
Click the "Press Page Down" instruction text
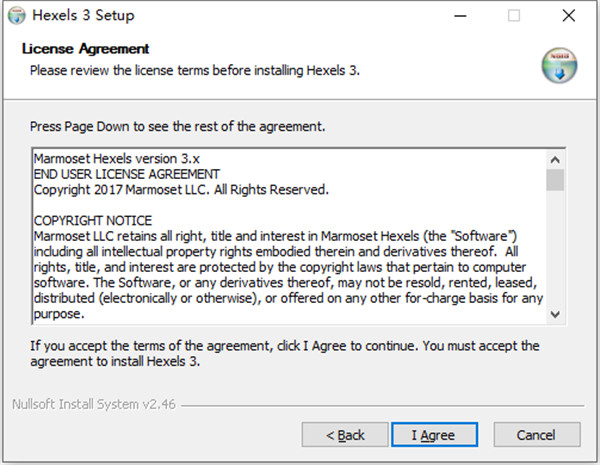(177, 127)
